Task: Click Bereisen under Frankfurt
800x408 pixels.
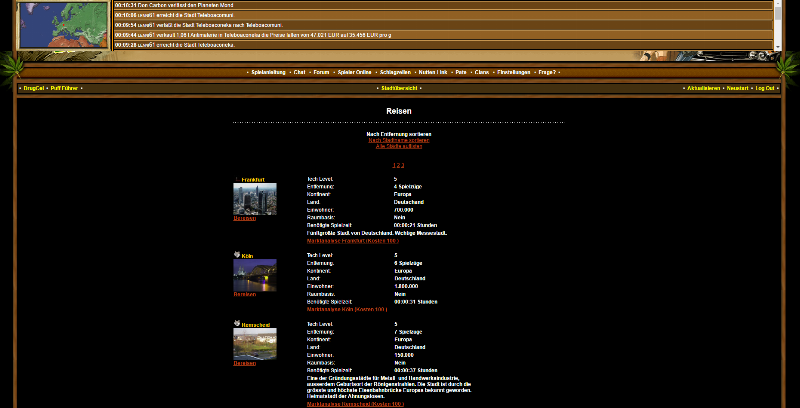Action: coord(245,218)
